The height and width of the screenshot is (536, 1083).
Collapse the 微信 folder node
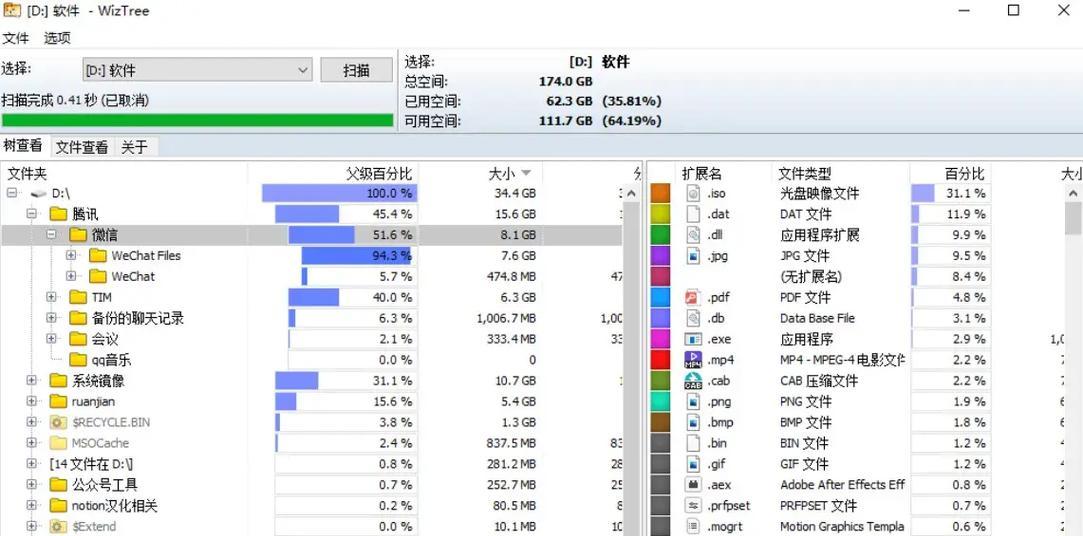(51, 235)
